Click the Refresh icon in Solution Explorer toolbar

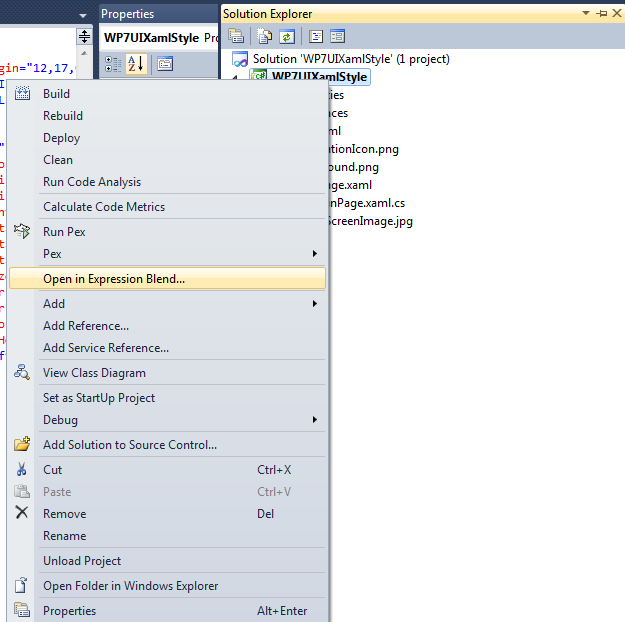287,36
